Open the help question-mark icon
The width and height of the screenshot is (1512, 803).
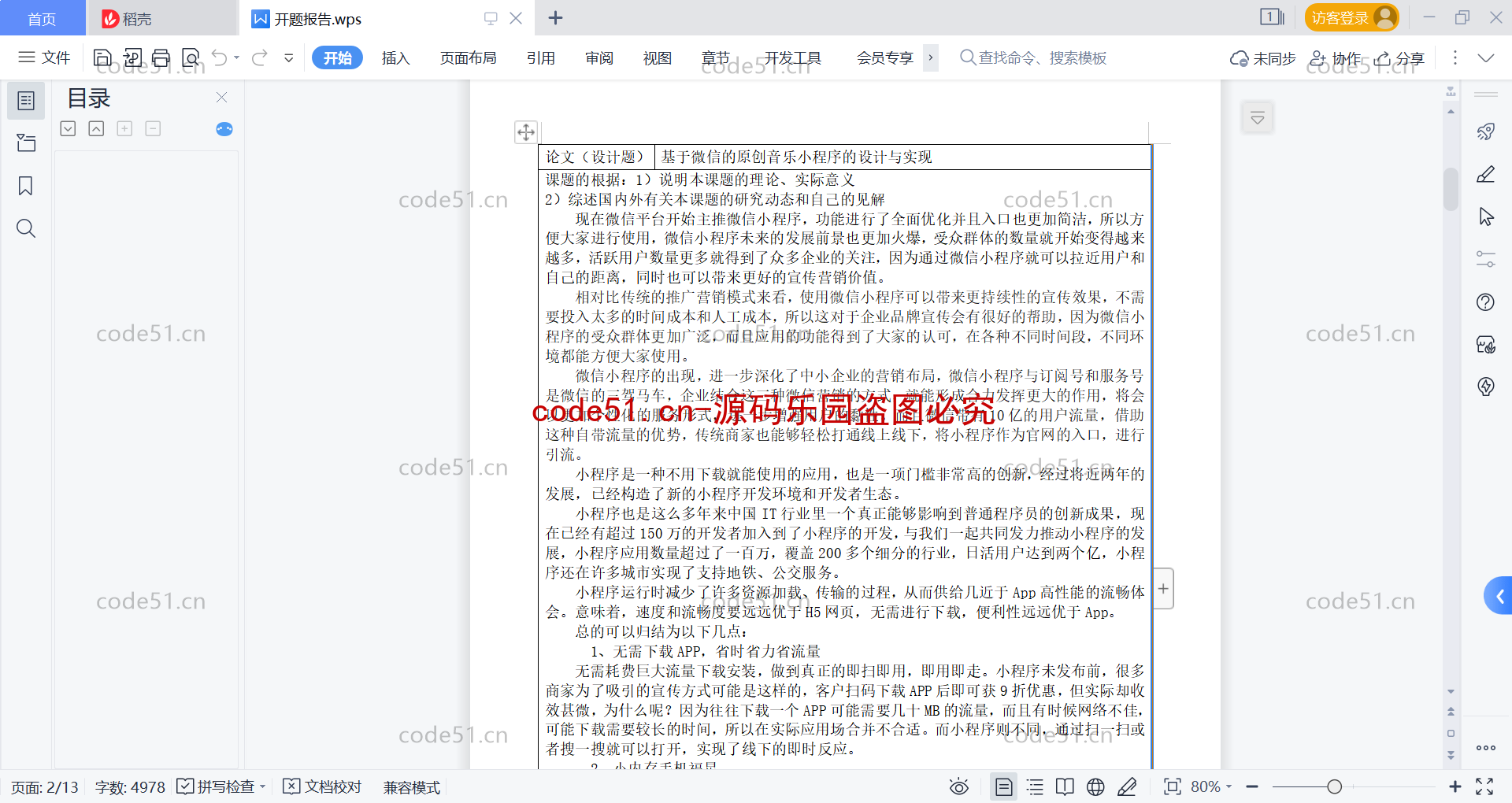(x=1486, y=302)
